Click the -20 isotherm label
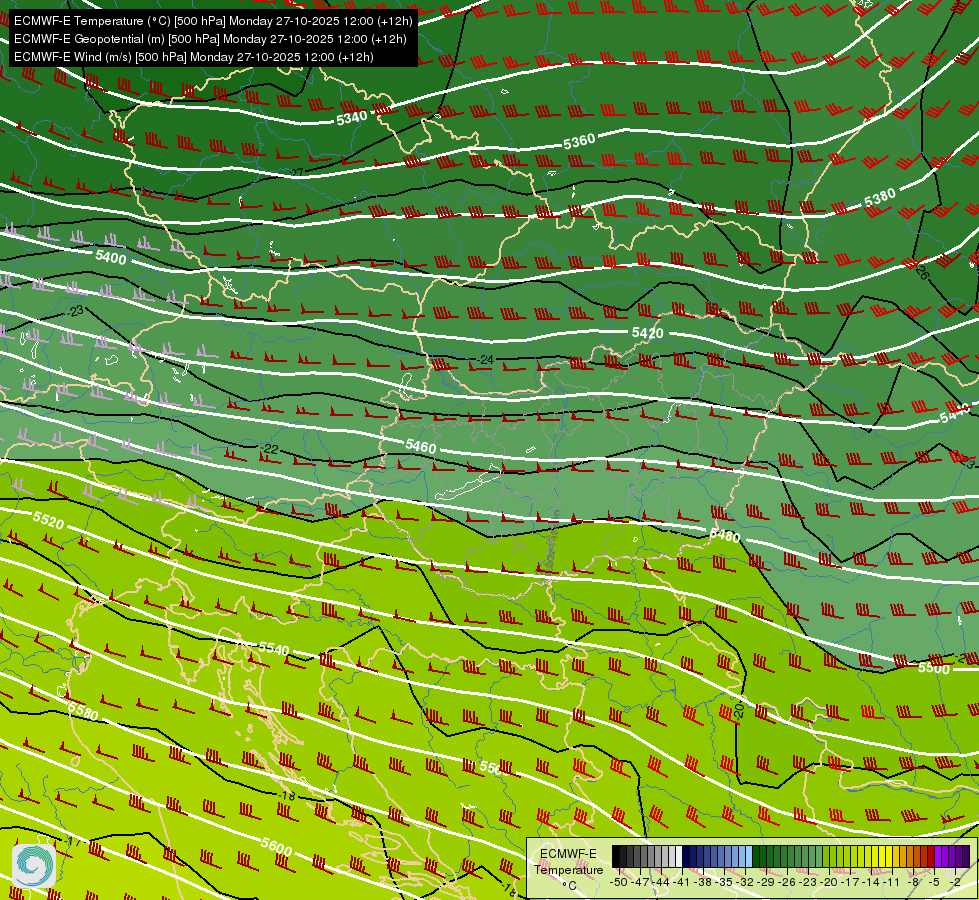Image resolution: width=979 pixels, height=900 pixels. tap(739, 710)
